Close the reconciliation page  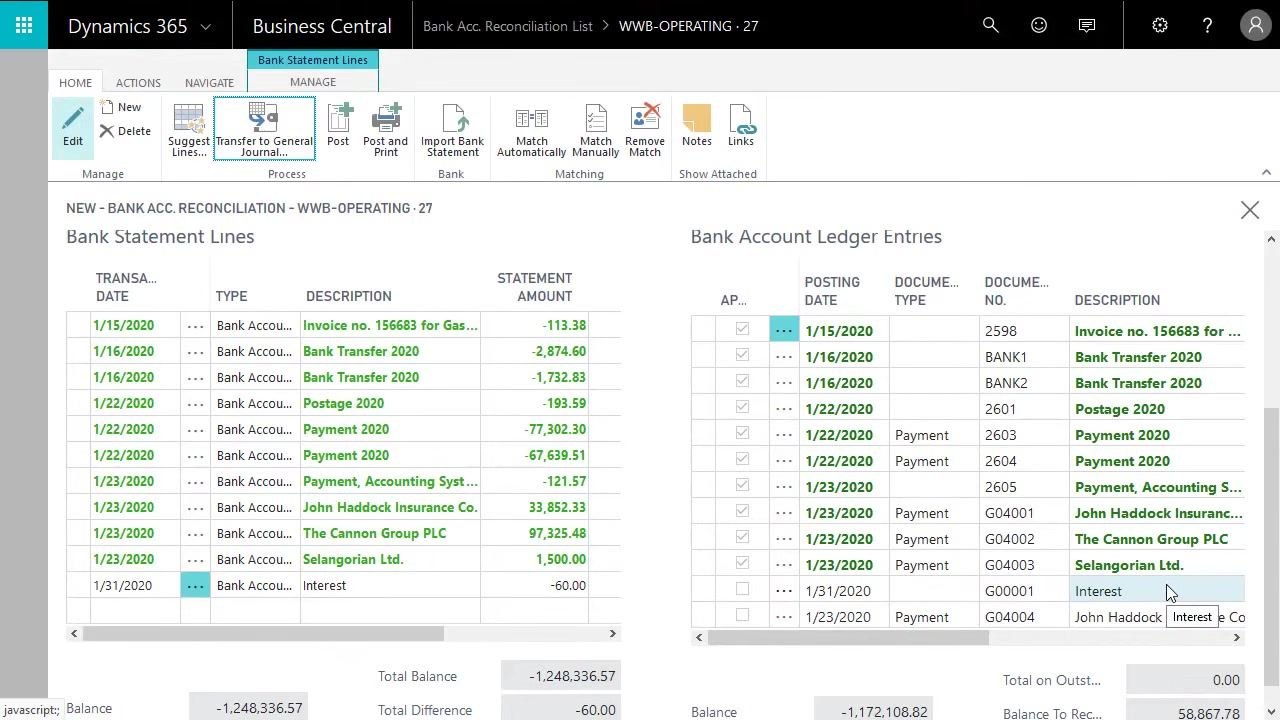1250,210
